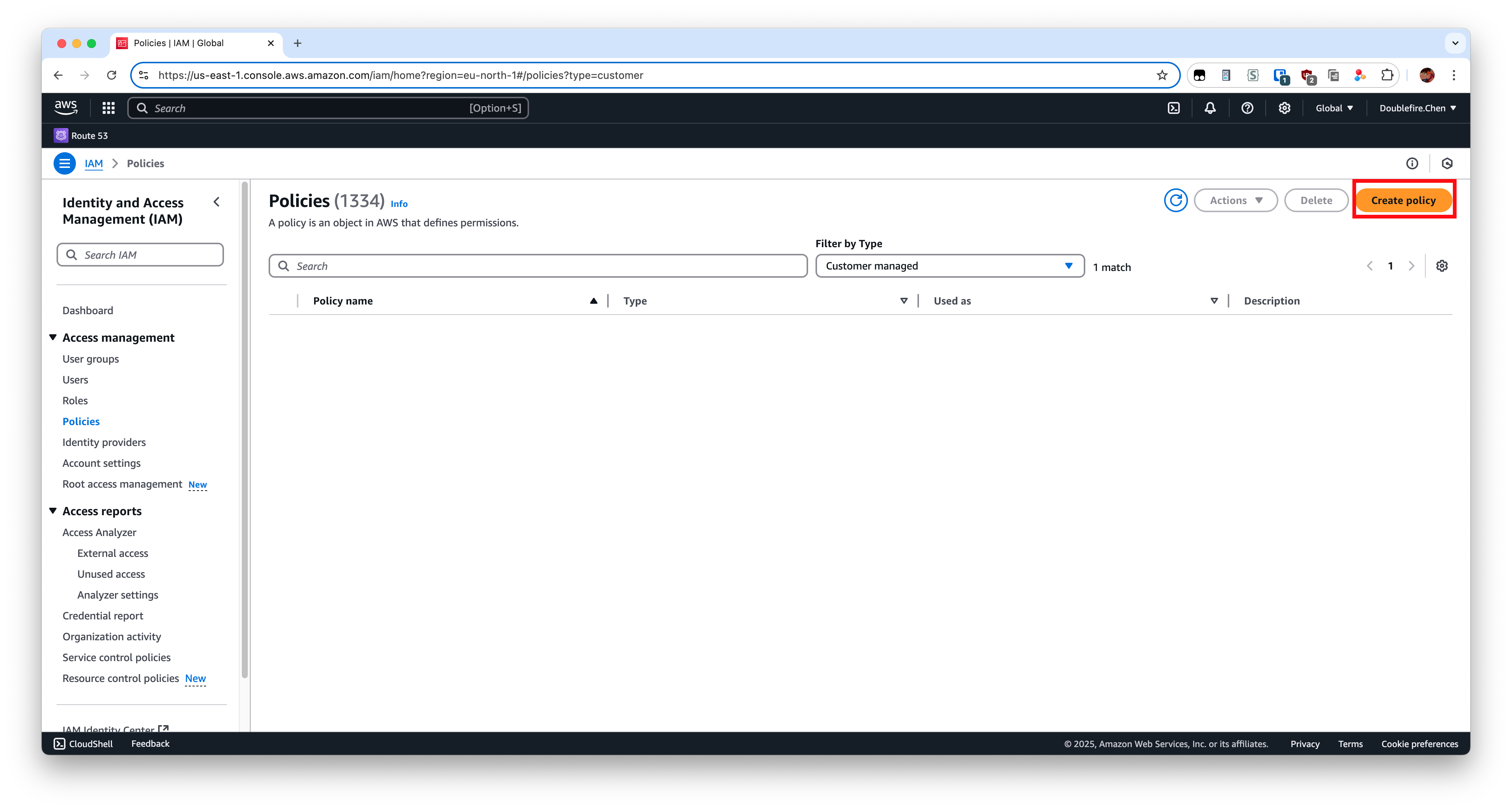Open External access in sidebar
This screenshot has width=1512, height=810.
pos(113,553)
